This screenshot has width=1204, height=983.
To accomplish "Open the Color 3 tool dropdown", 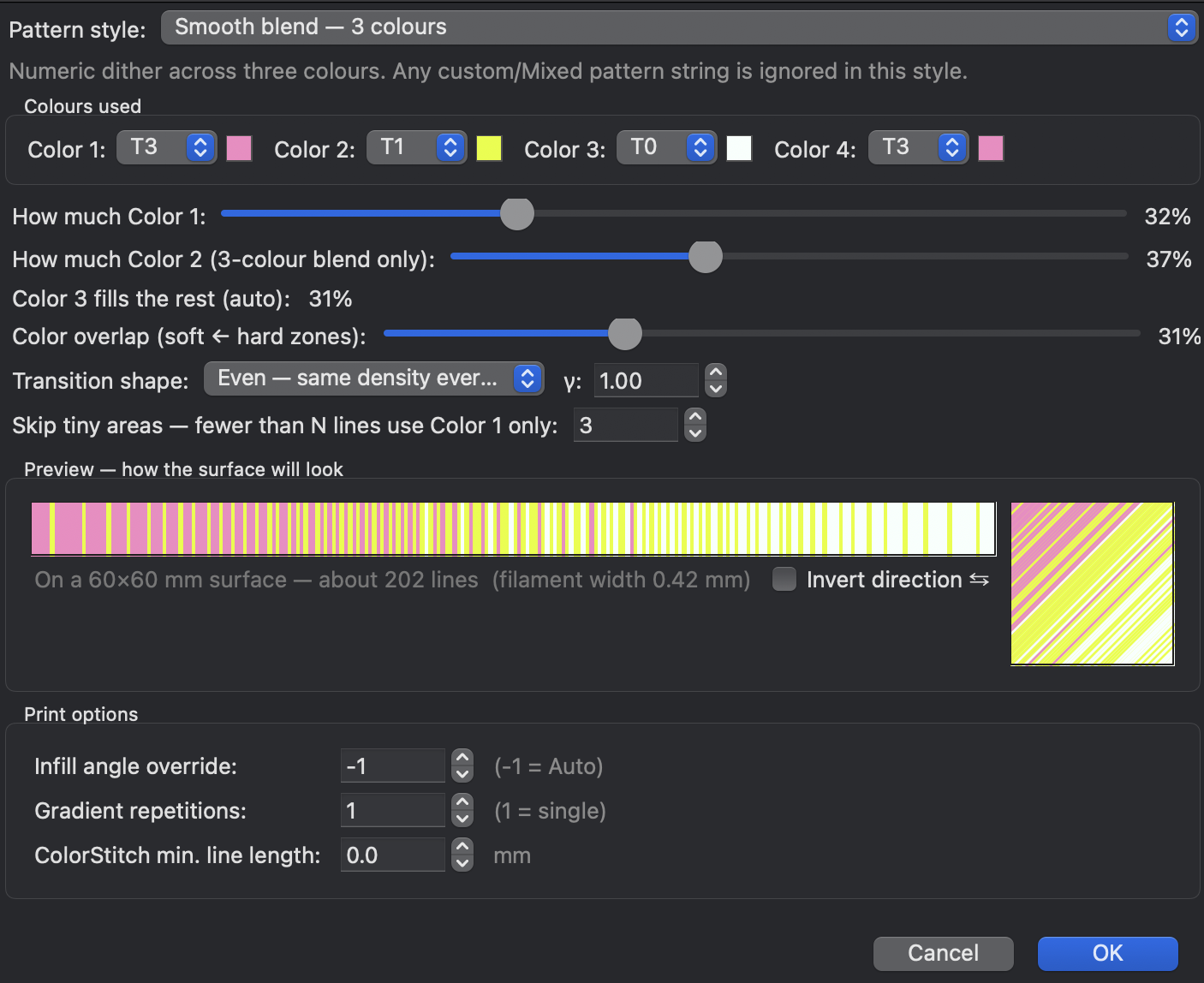I will (x=667, y=147).
